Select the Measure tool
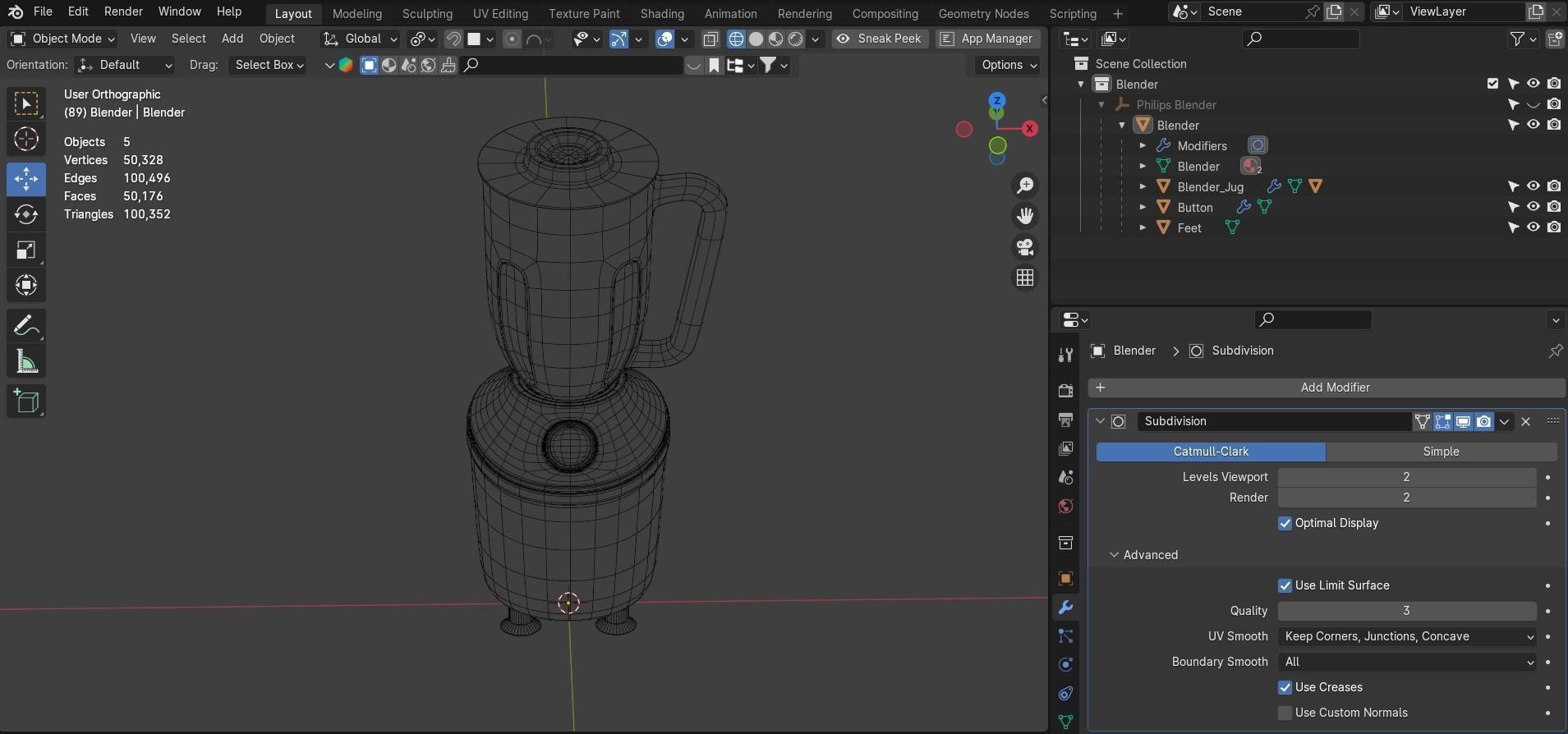The height and width of the screenshot is (734, 1568). point(26,361)
